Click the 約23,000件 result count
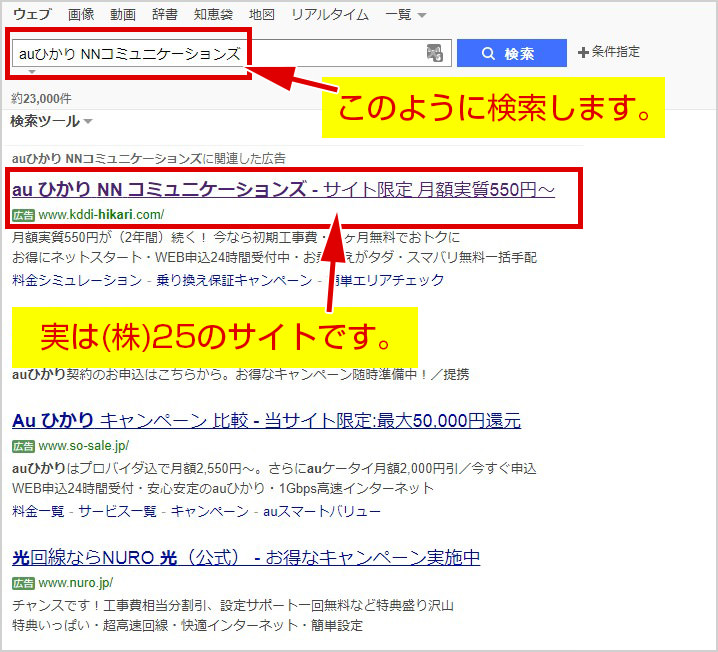Viewport: 718px width, 652px height. (41, 98)
